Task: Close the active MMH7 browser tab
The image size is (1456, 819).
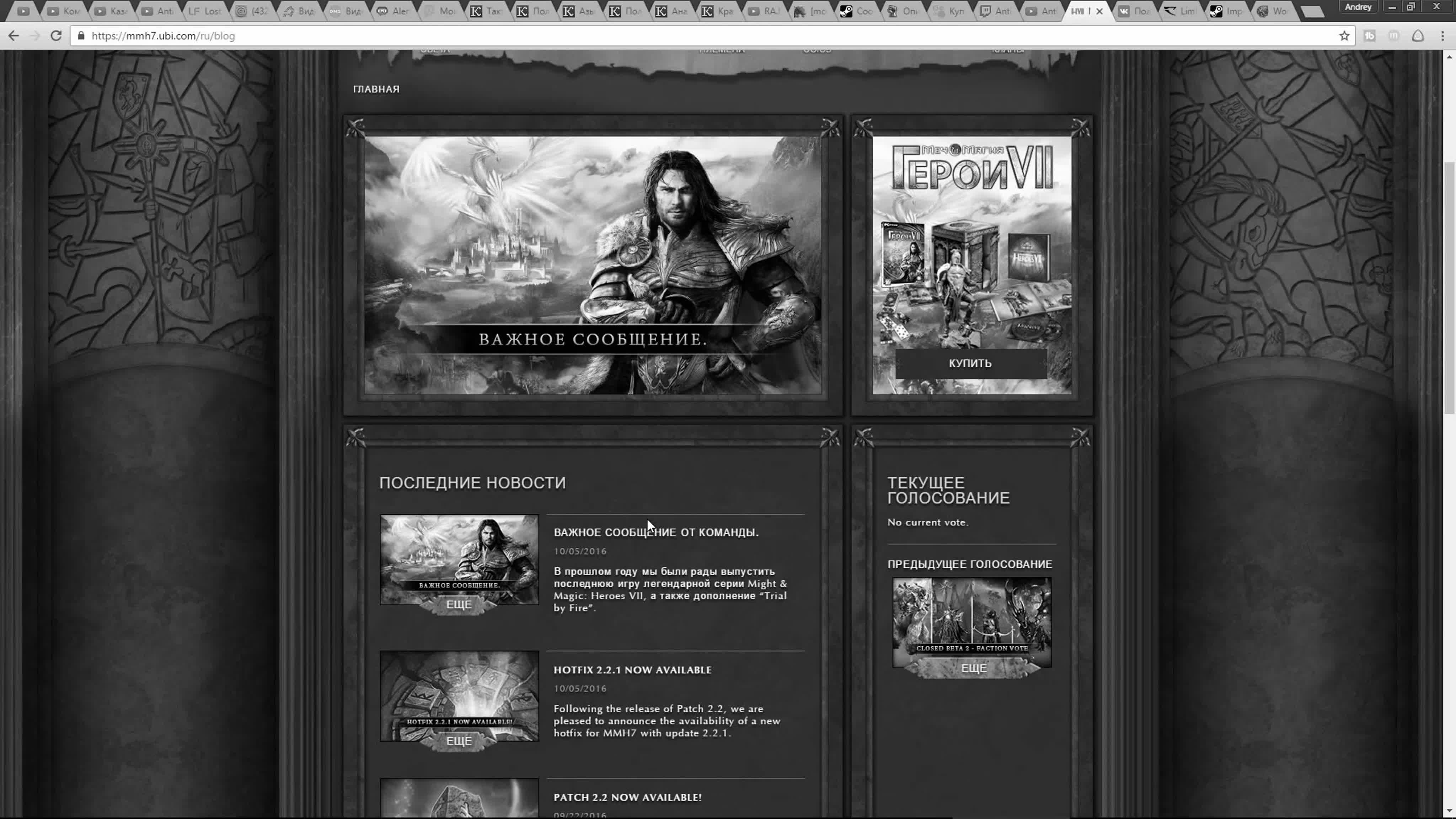Action: pyautogui.click(x=1099, y=11)
